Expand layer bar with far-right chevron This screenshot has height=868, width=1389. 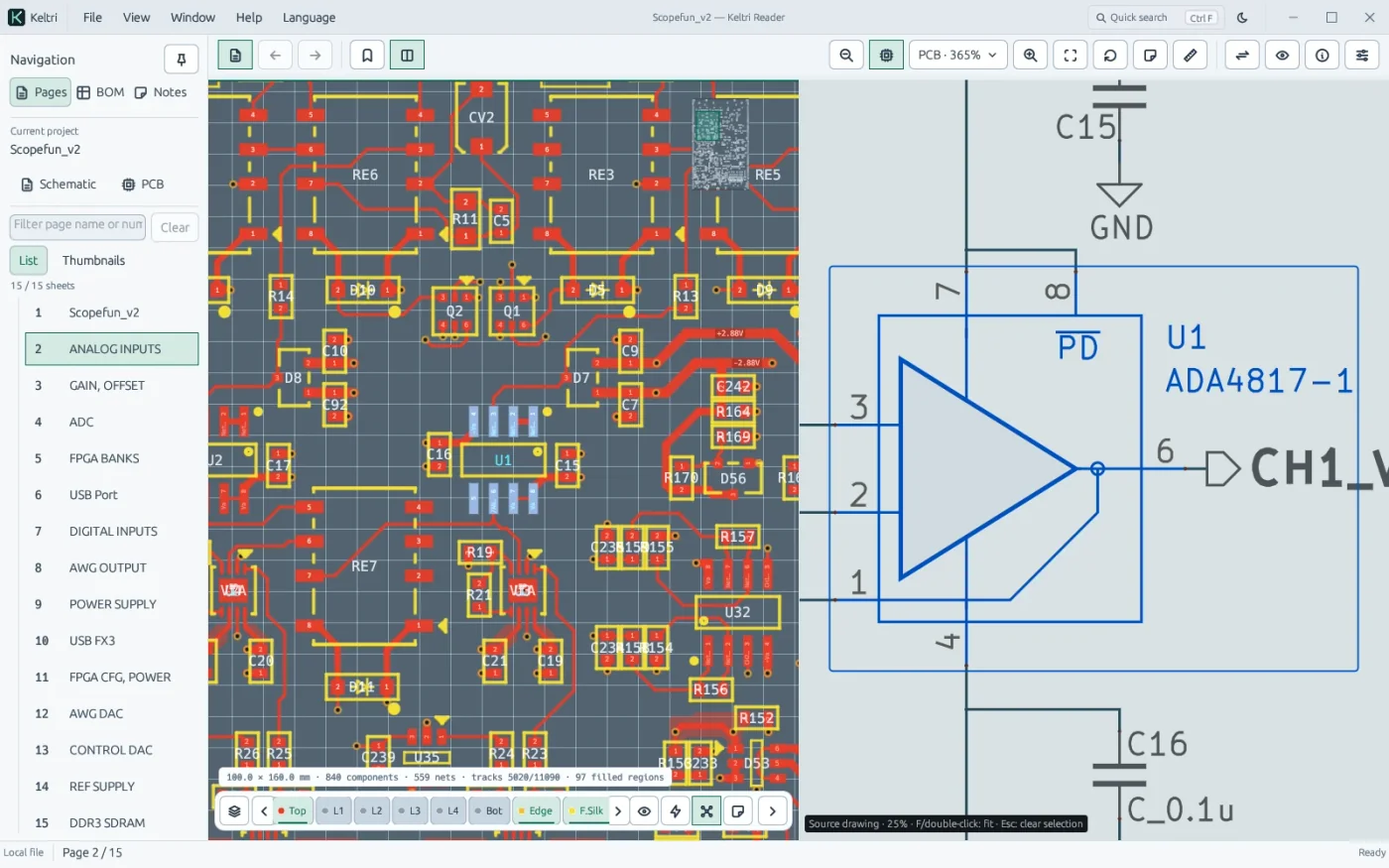click(773, 811)
